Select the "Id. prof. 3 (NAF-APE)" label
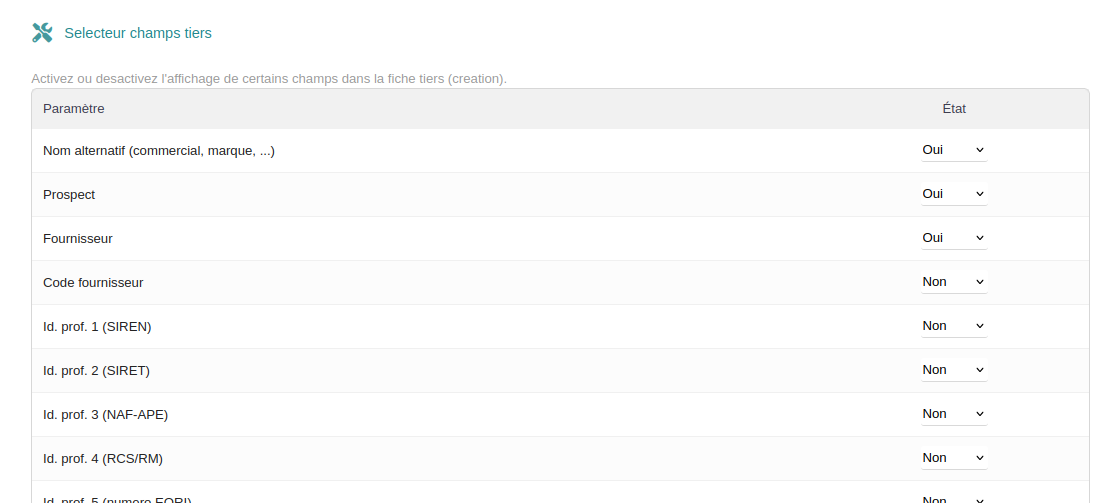 (x=105, y=415)
